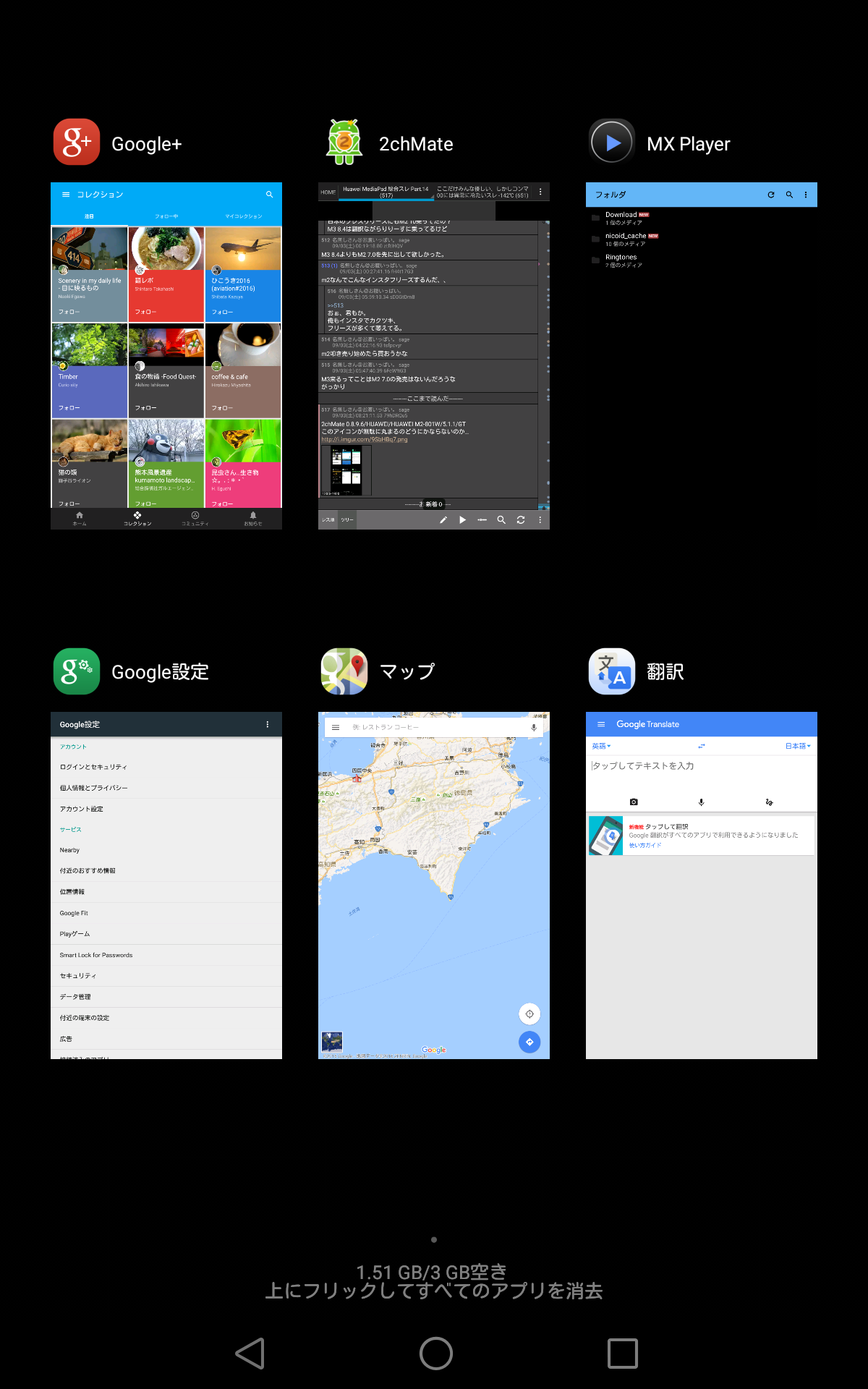Open アカウント設定 in Google設定
The width and height of the screenshot is (868, 1389).
click(x=166, y=809)
